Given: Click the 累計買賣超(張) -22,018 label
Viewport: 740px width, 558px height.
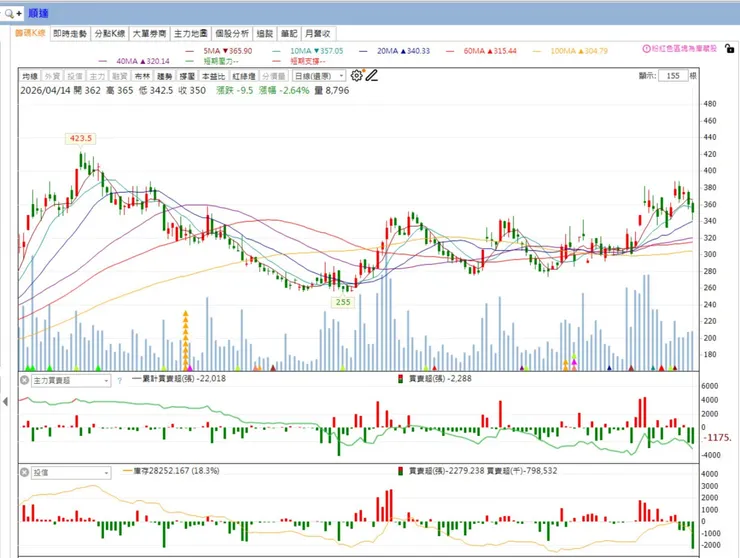Looking at the screenshot, I should [x=179, y=379].
